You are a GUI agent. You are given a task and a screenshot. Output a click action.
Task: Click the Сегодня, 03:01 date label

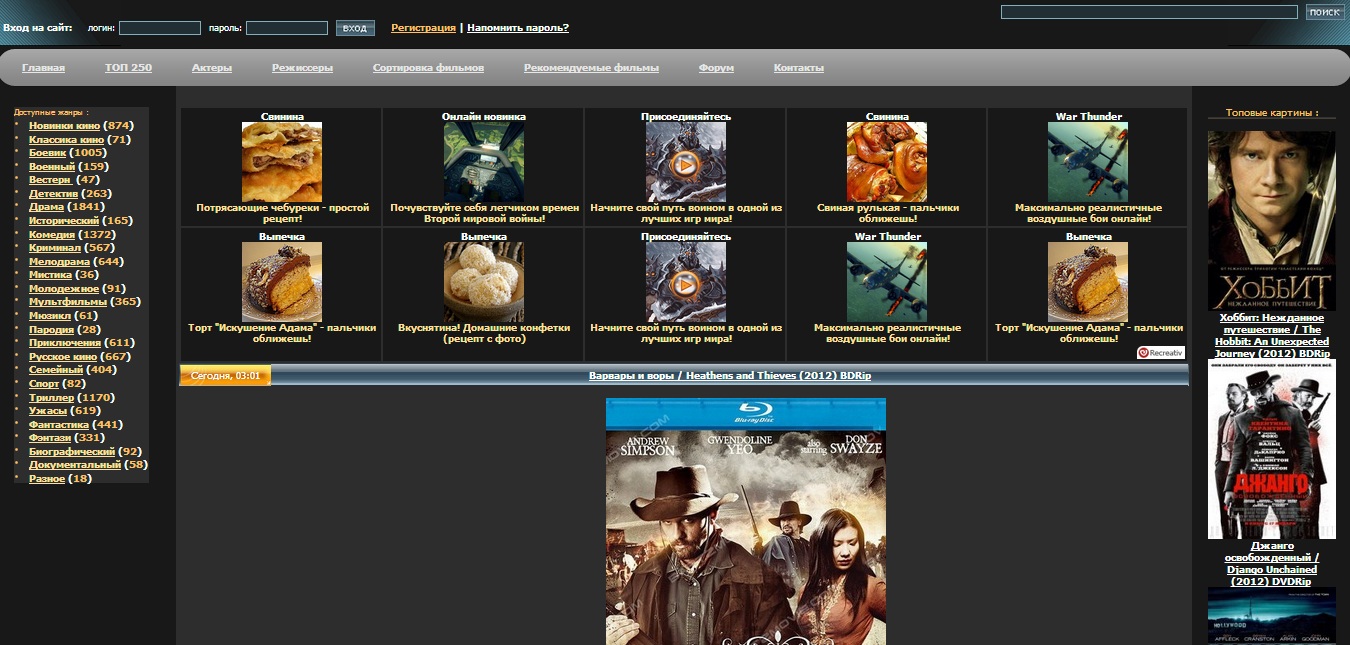click(x=225, y=376)
